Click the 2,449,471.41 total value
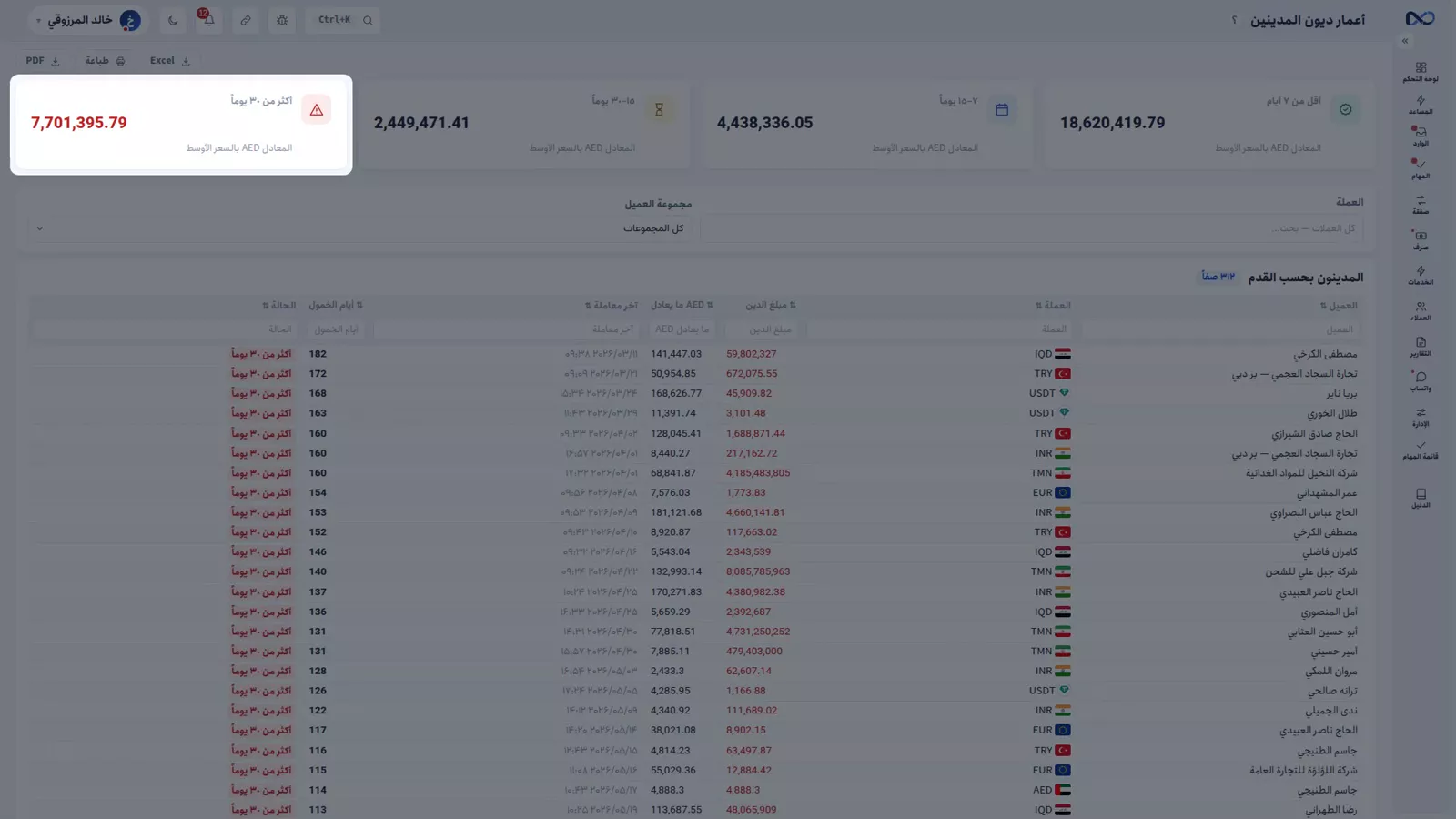This screenshot has height=819, width=1456. [421, 123]
